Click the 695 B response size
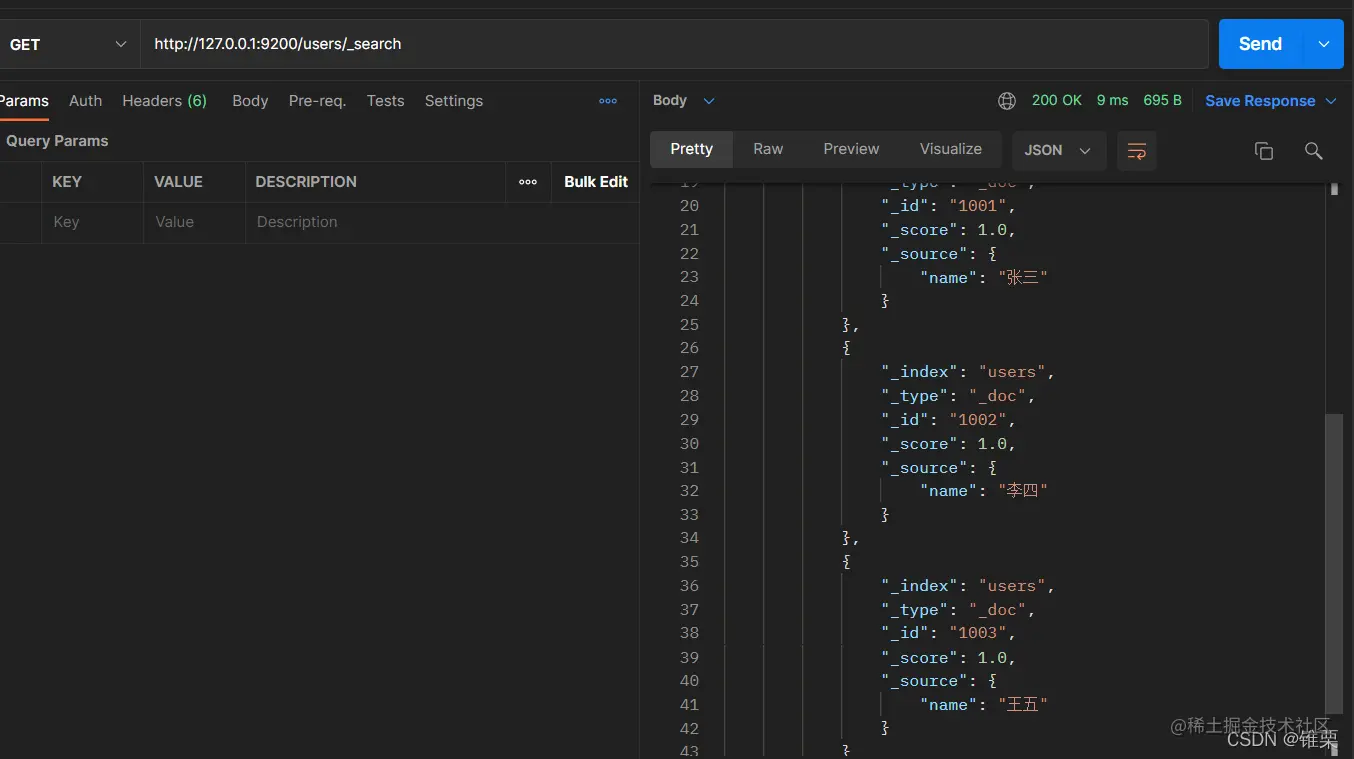The height and width of the screenshot is (759, 1354). (1162, 101)
